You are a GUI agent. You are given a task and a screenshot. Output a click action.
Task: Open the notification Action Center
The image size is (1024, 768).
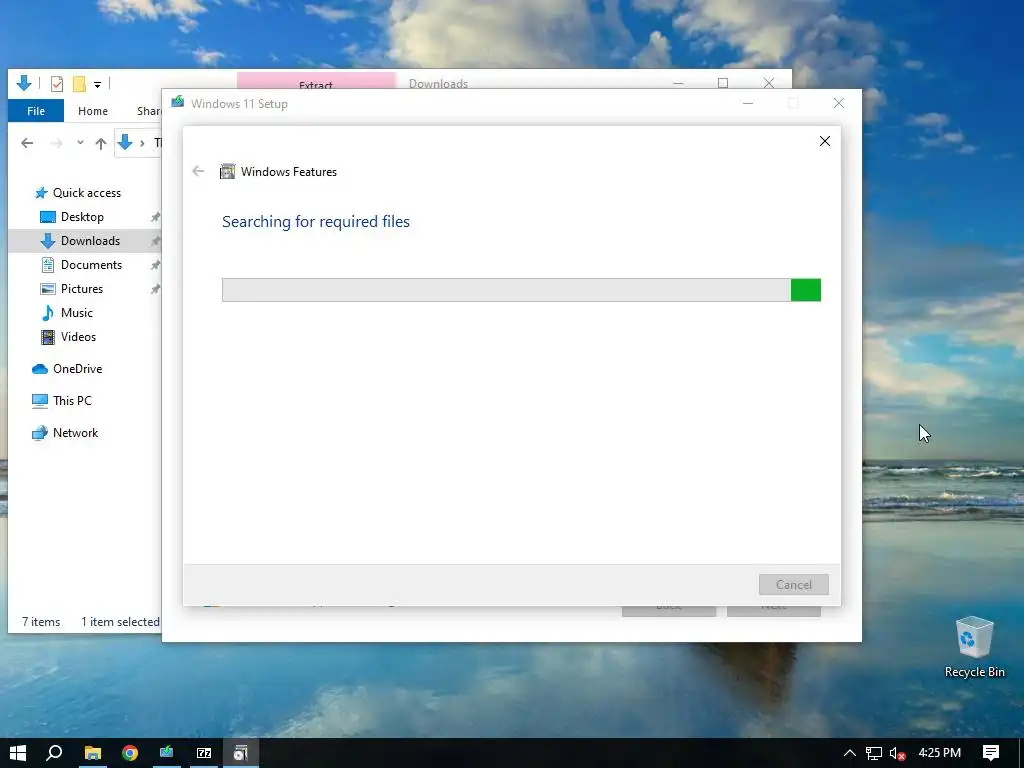[x=991, y=753]
